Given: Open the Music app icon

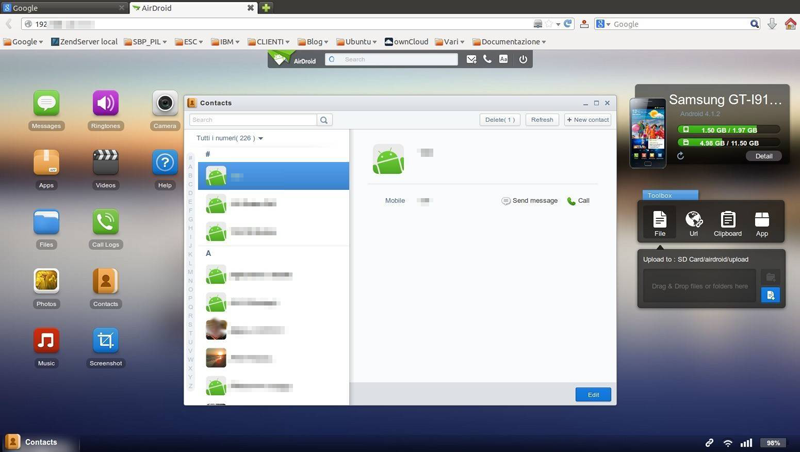Looking at the screenshot, I should pos(46,341).
